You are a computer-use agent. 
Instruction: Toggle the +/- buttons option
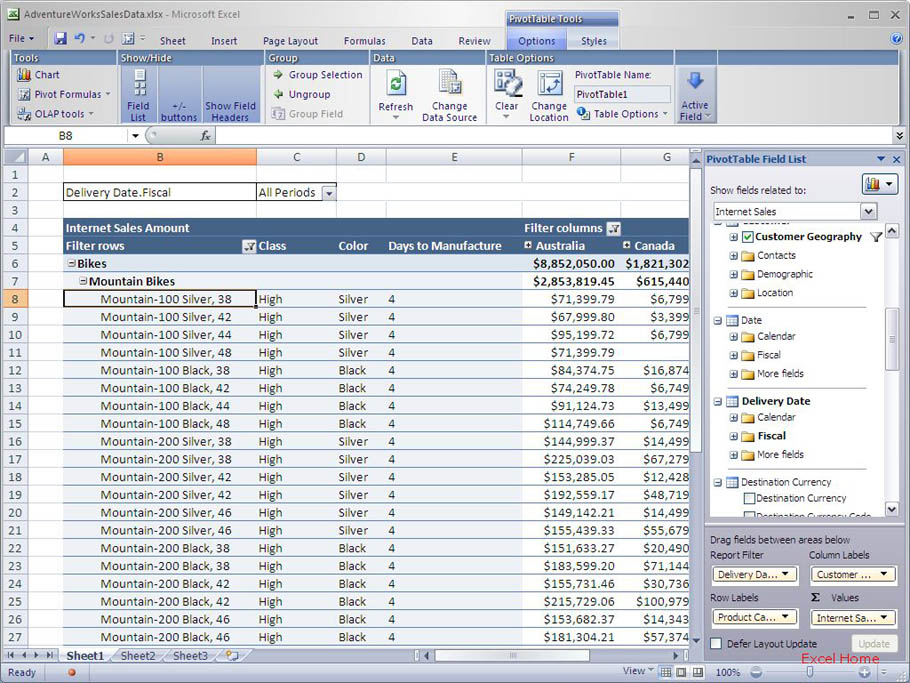[179, 95]
